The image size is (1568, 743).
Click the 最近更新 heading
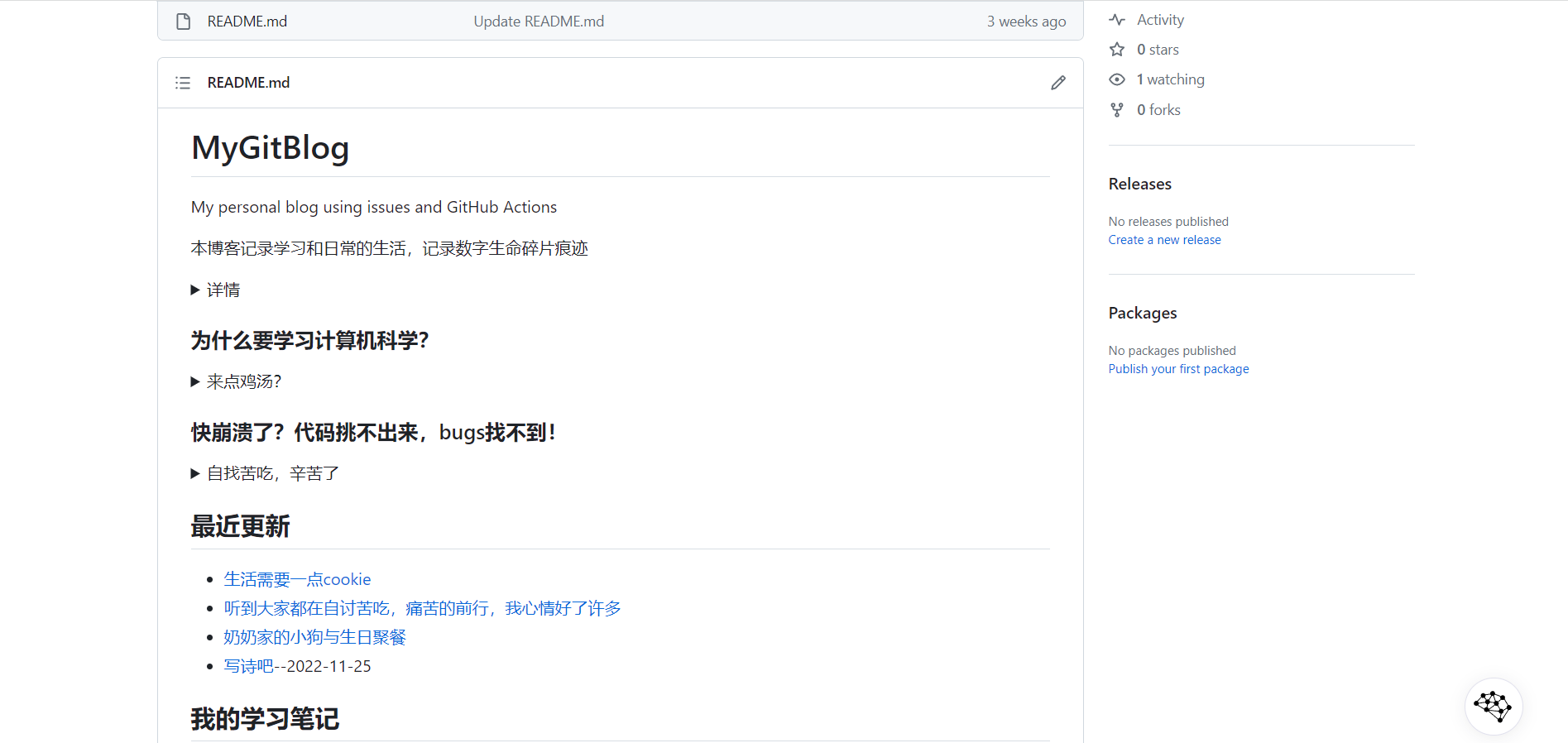(241, 526)
